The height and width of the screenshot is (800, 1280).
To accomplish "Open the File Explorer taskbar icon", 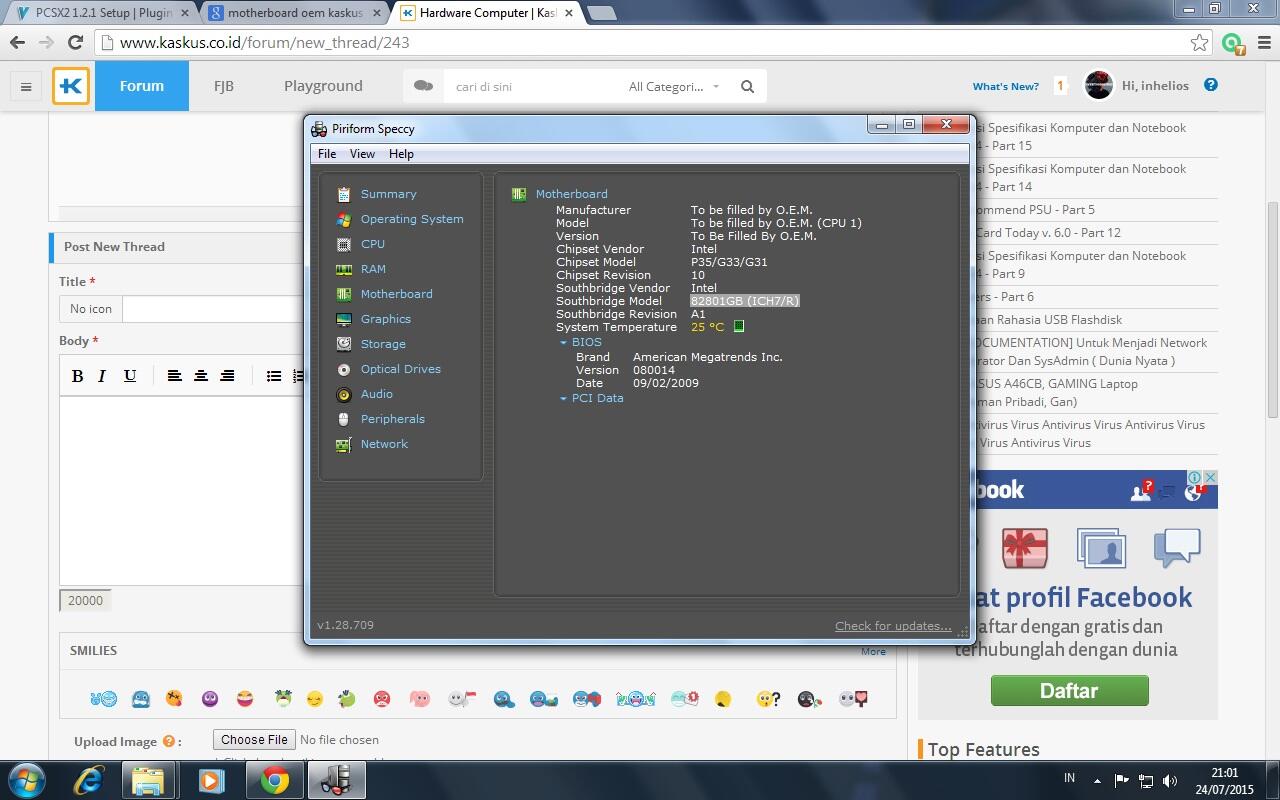I will tap(148, 780).
